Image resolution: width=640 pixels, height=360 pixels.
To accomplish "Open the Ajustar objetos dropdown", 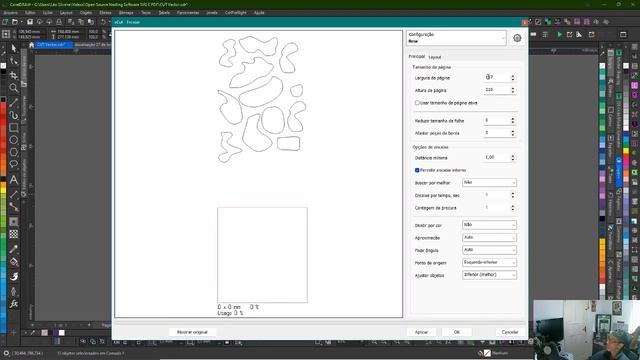I will (x=489, y=275).
